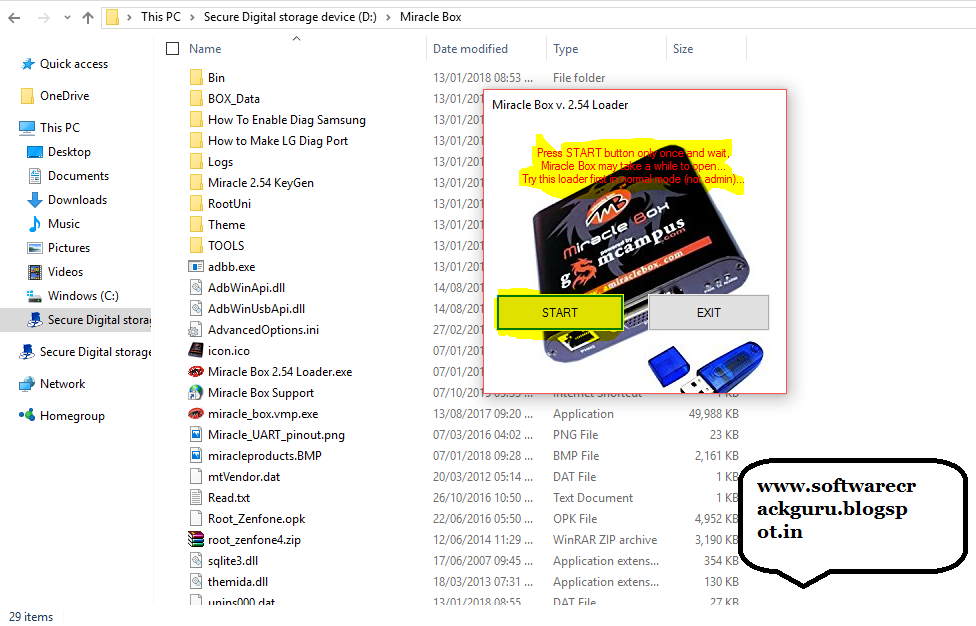
Task: Expand chevron after This PC in address bar
Action: click(x=192, y=17)
